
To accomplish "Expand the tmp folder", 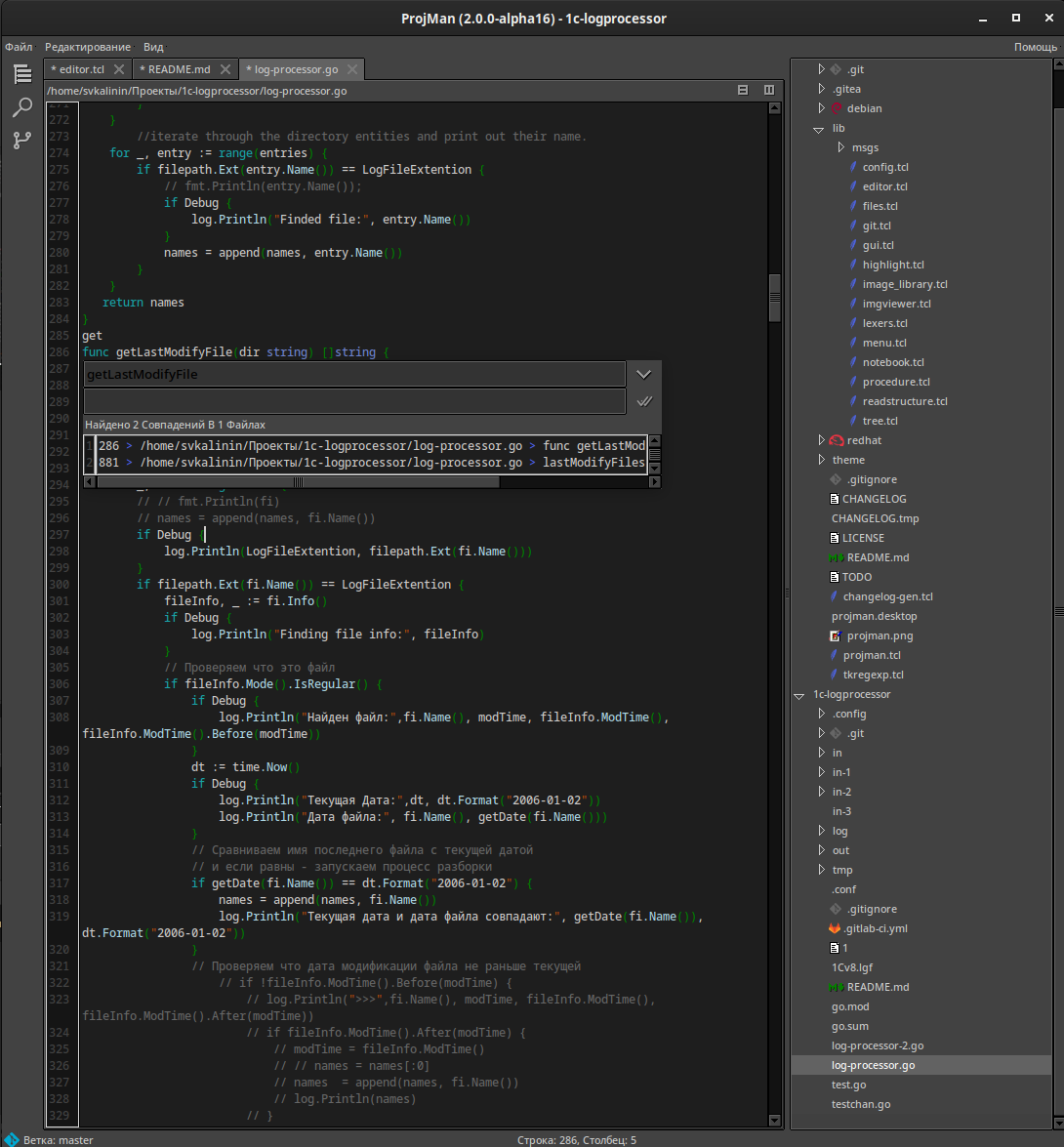I will click(821, 870).
